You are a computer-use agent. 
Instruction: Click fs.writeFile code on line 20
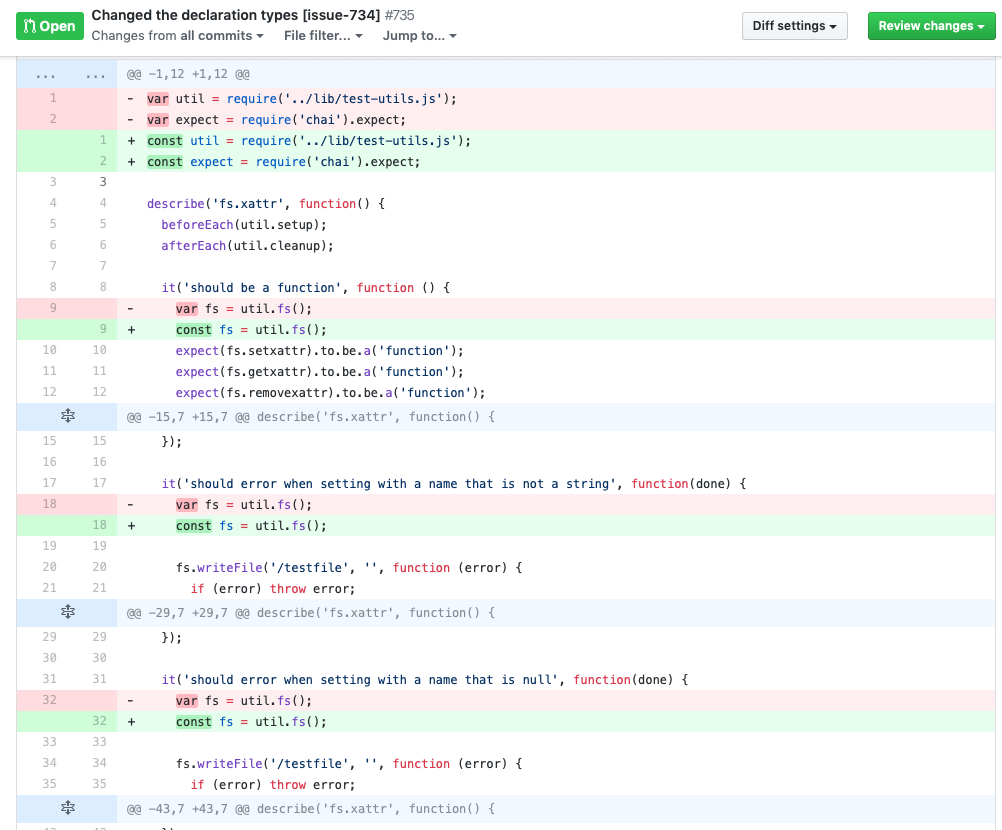tap(349, 567)
